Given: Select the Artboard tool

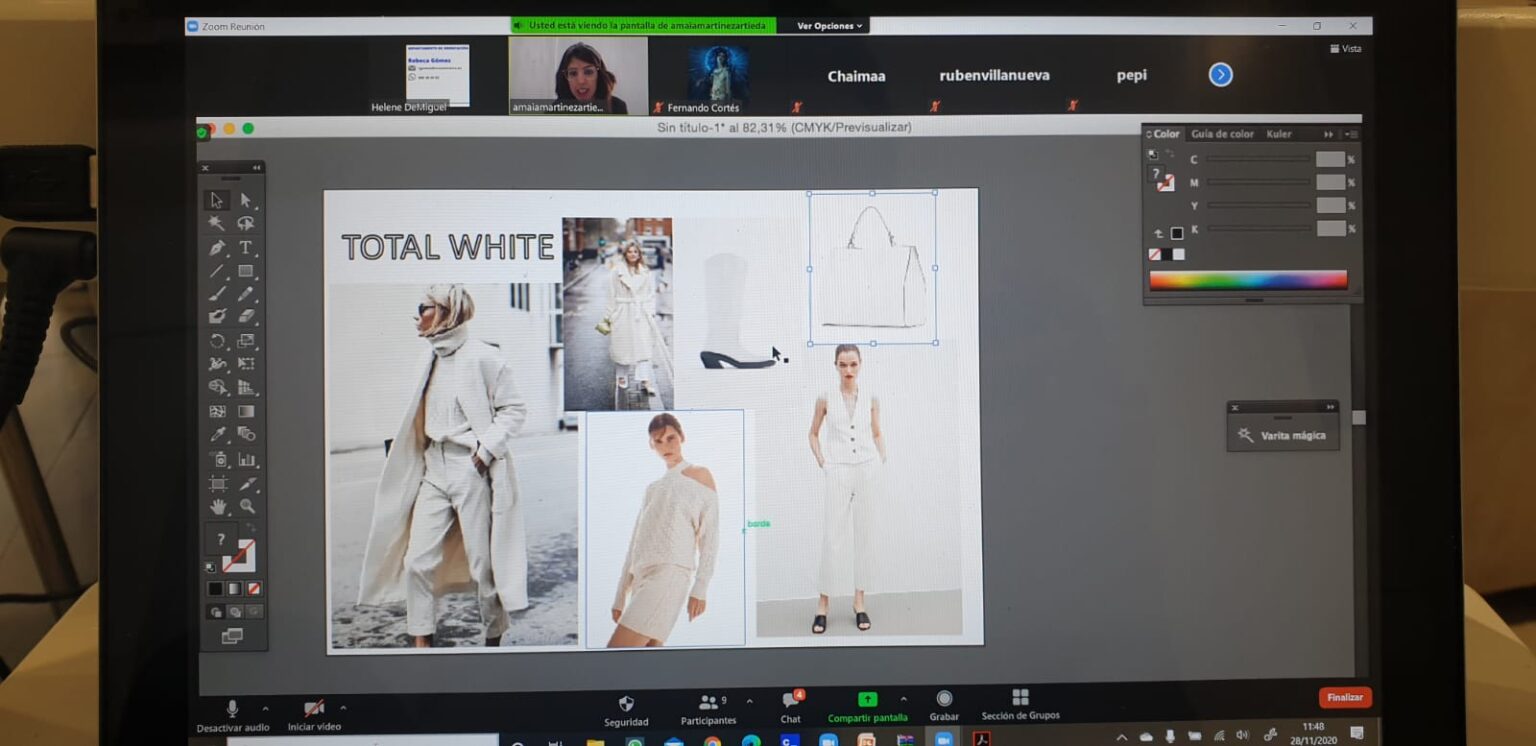Looking at the screenshot, I should [x=217, y=484].
